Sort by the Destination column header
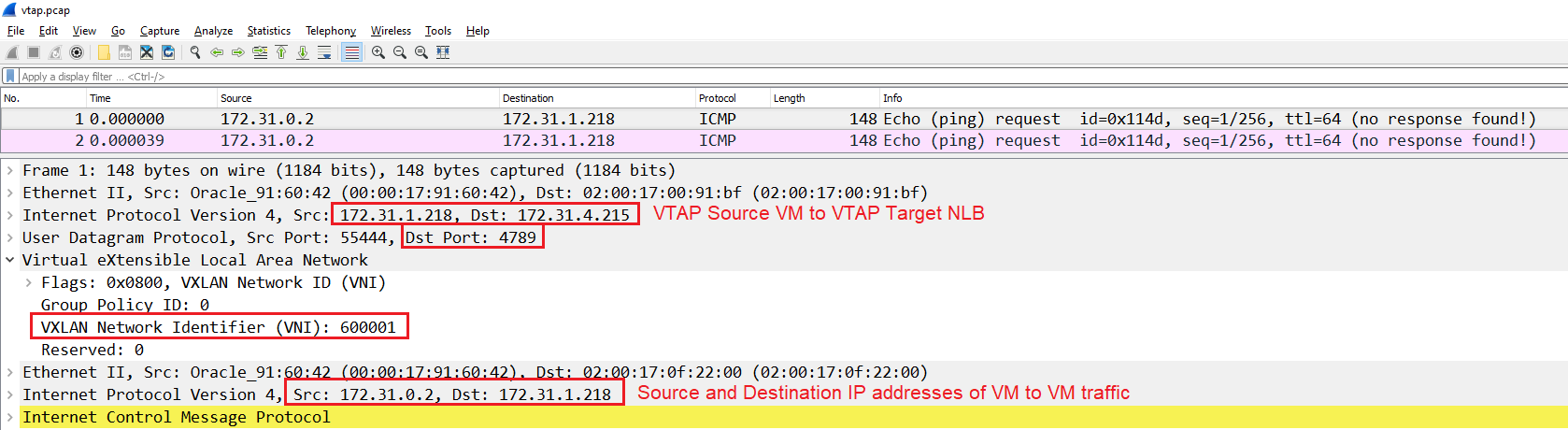This screenshot has width=1568, height=430. pyautogui.click(x=597, y=98)
